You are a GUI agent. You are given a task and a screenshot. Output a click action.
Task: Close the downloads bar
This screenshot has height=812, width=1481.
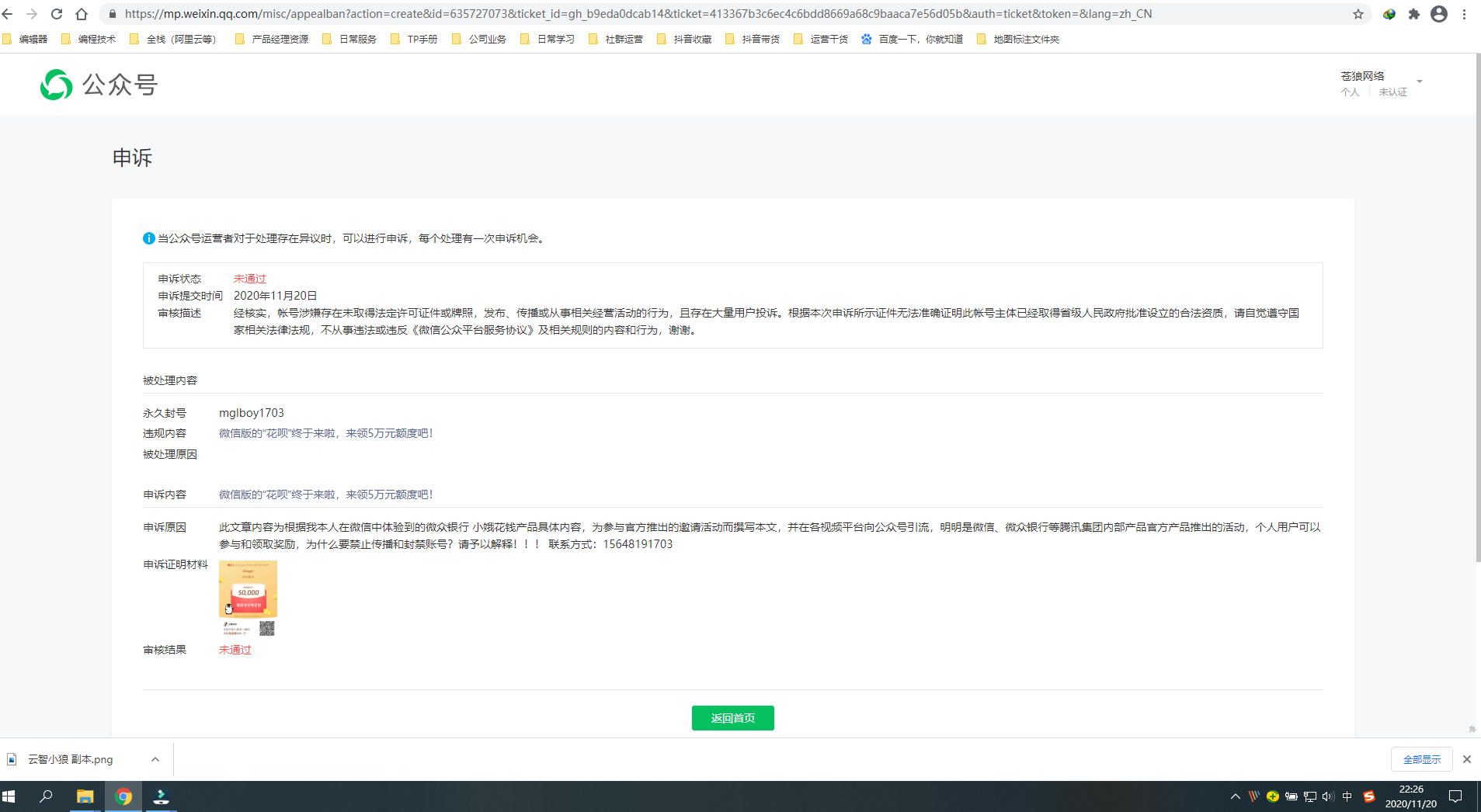pyautogui.click(x=1467, y=759)
